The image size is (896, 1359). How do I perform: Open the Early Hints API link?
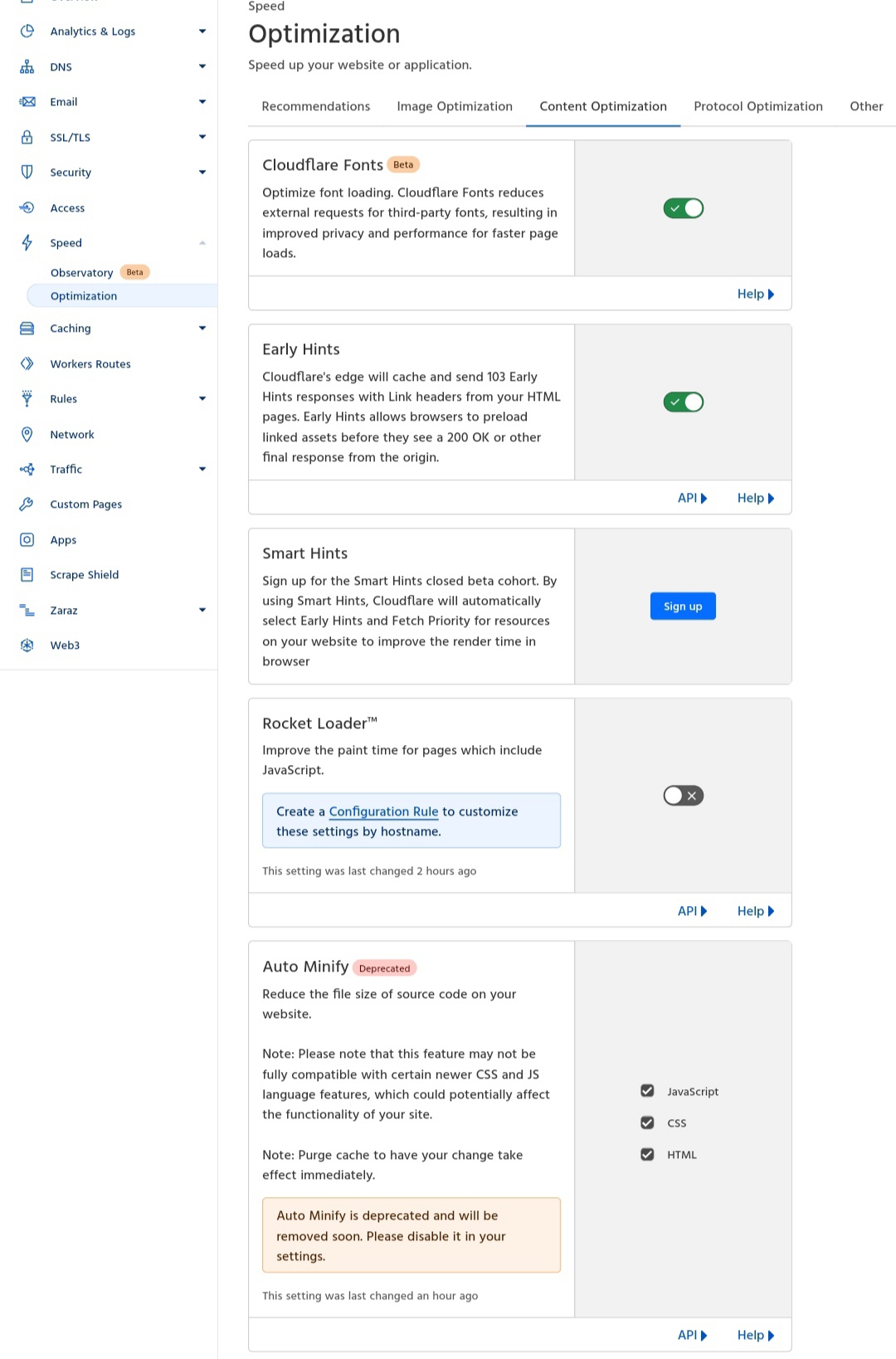point(693,498)
